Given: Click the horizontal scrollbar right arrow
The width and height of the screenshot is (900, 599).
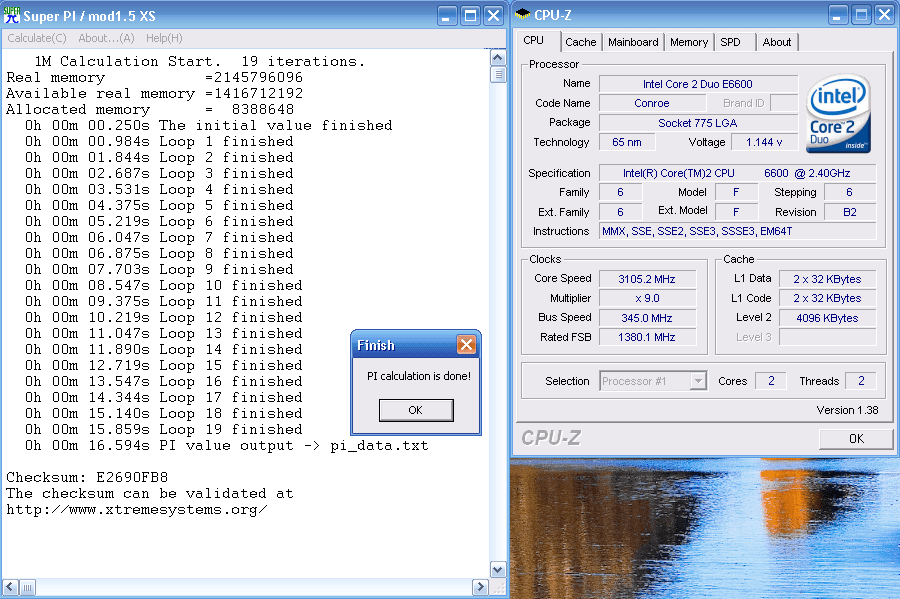Looking at the screenshot, I should [480, 587].
